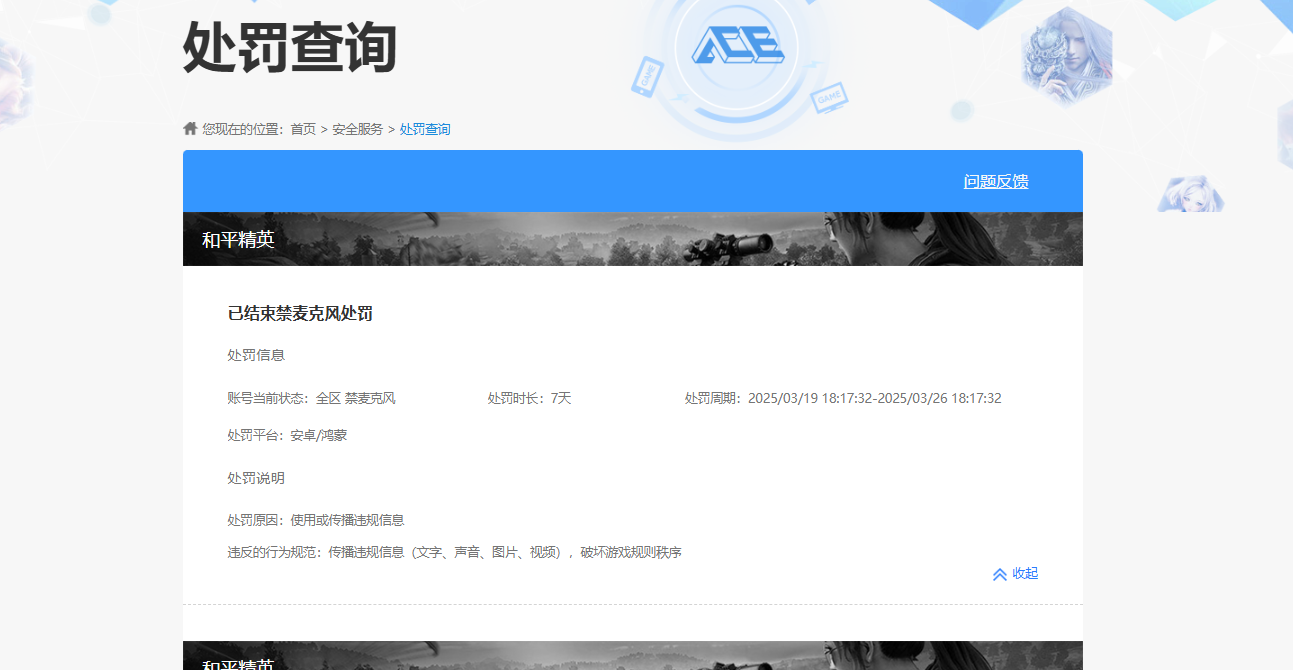This screenshot has width=1293, height=670.
Task: Click the blue double-chevron icon beside 收起
Action: [x=1000, y=573]
